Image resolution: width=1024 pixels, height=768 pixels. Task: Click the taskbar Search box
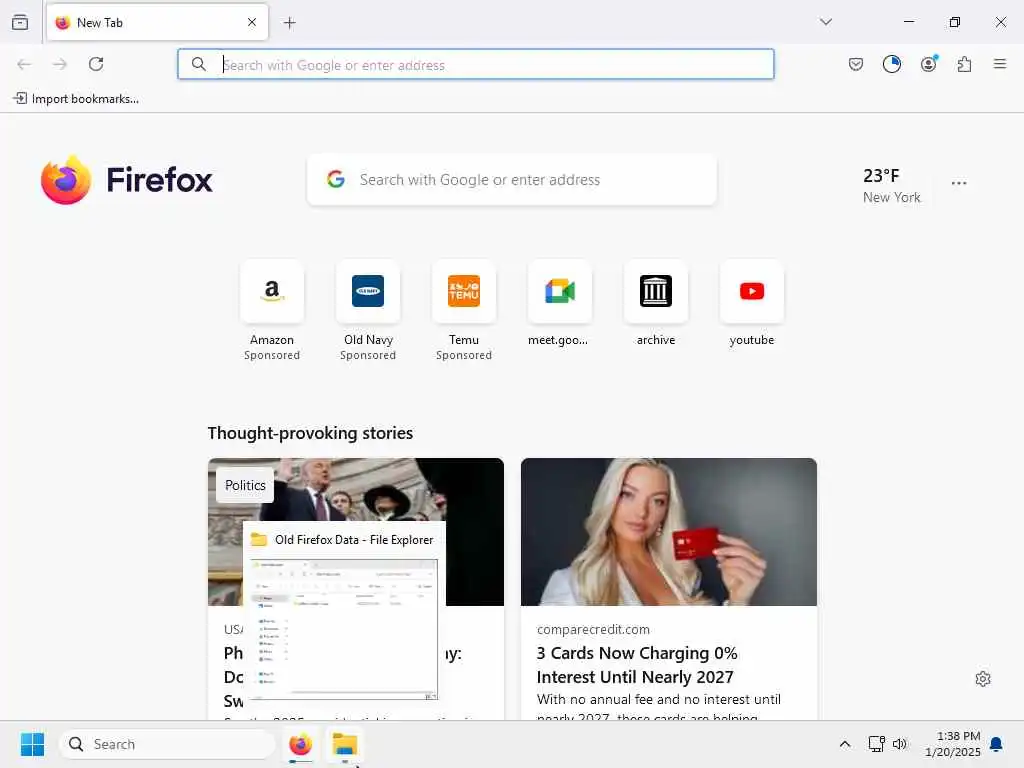pyautogui.click(x=167, y=744)
